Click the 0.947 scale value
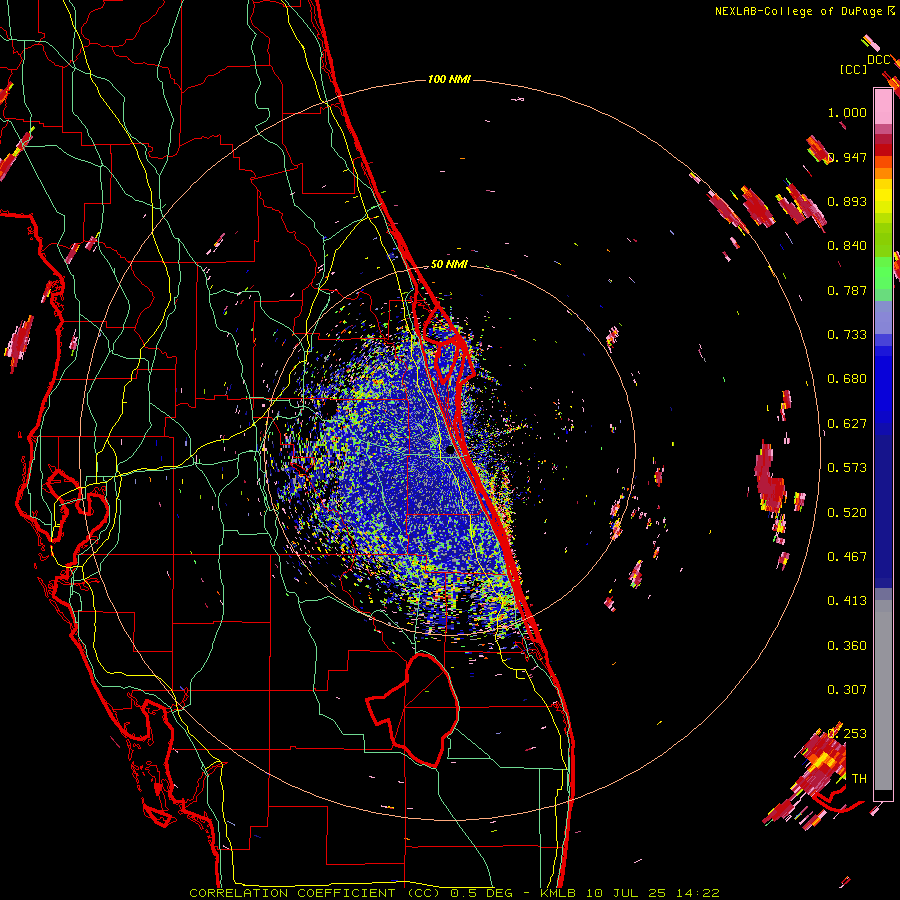 tap(847, 157)
